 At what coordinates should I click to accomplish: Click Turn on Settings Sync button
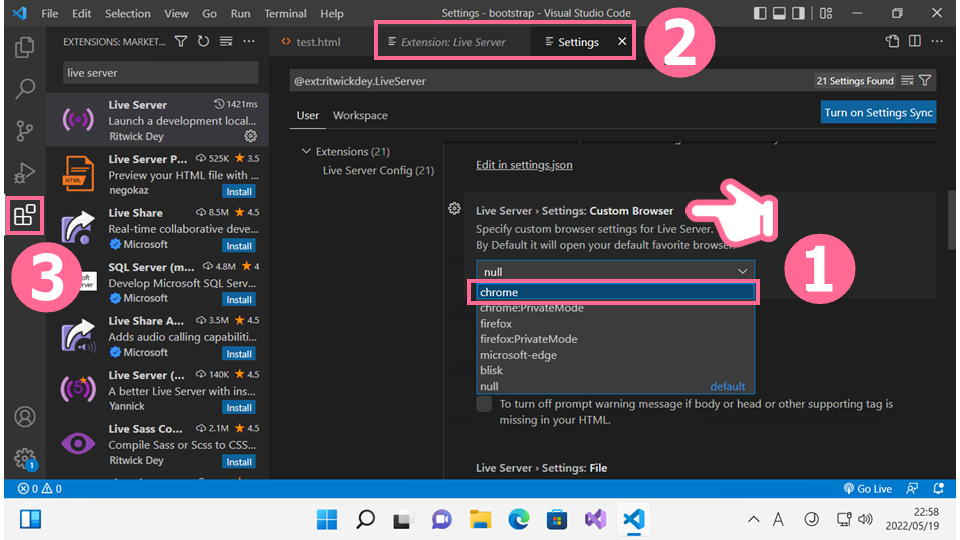click(x=878, y=113)
